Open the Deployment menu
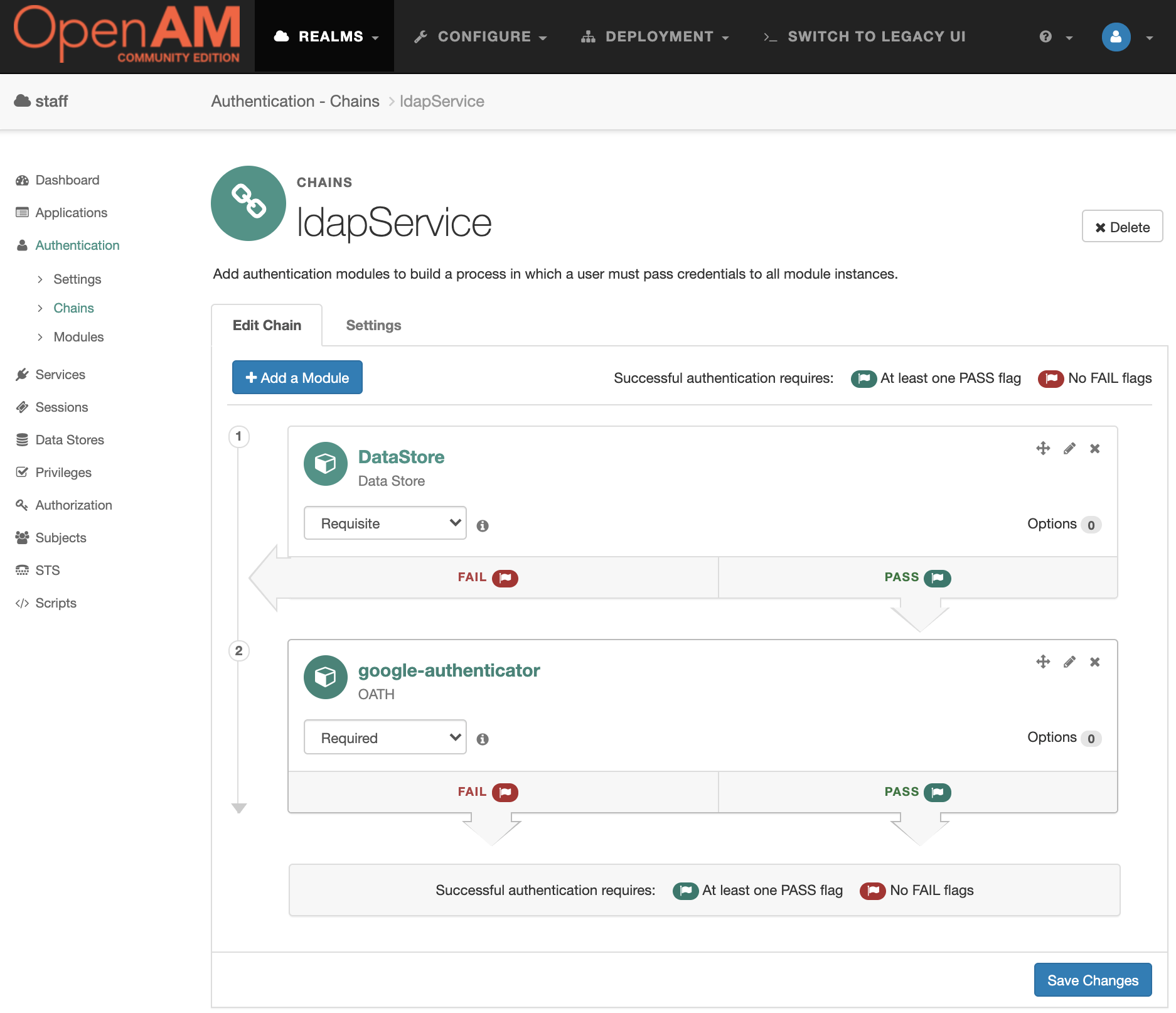Screen dimensions: 1176x1013 655,36
